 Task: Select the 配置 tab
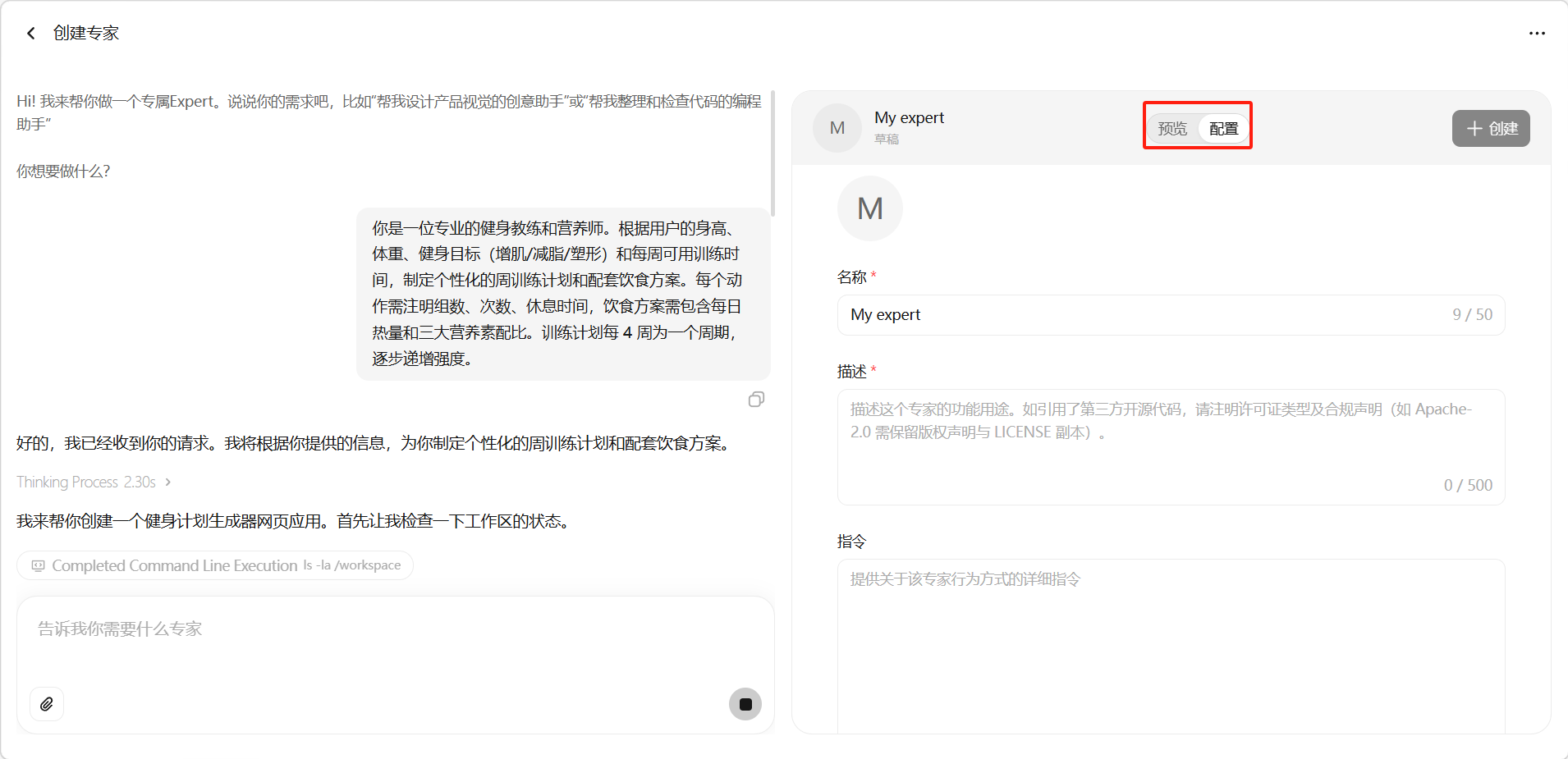[x=1223, y=129]
